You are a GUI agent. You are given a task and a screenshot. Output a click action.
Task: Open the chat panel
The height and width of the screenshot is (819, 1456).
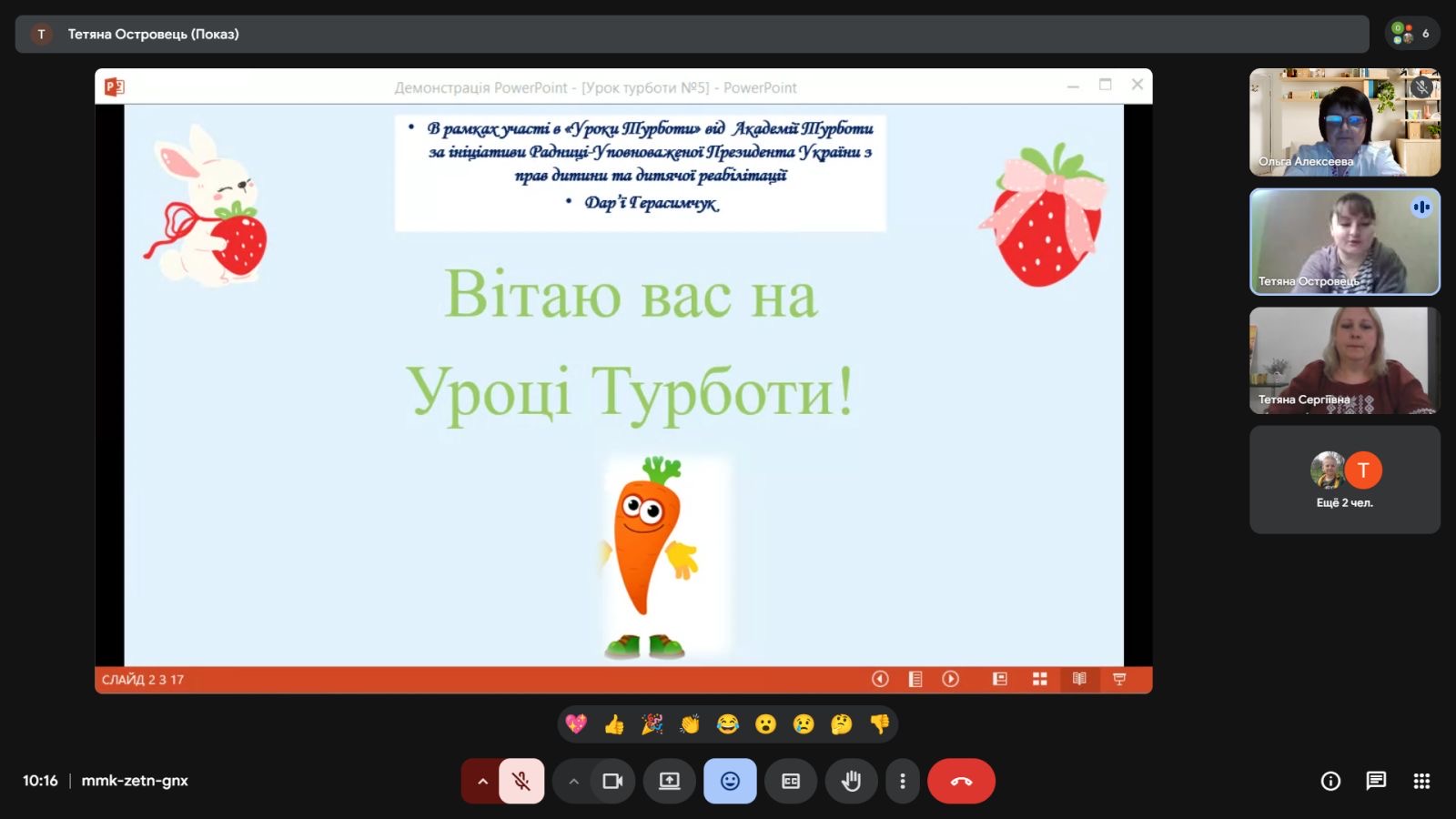click(x=1376, y=781)
